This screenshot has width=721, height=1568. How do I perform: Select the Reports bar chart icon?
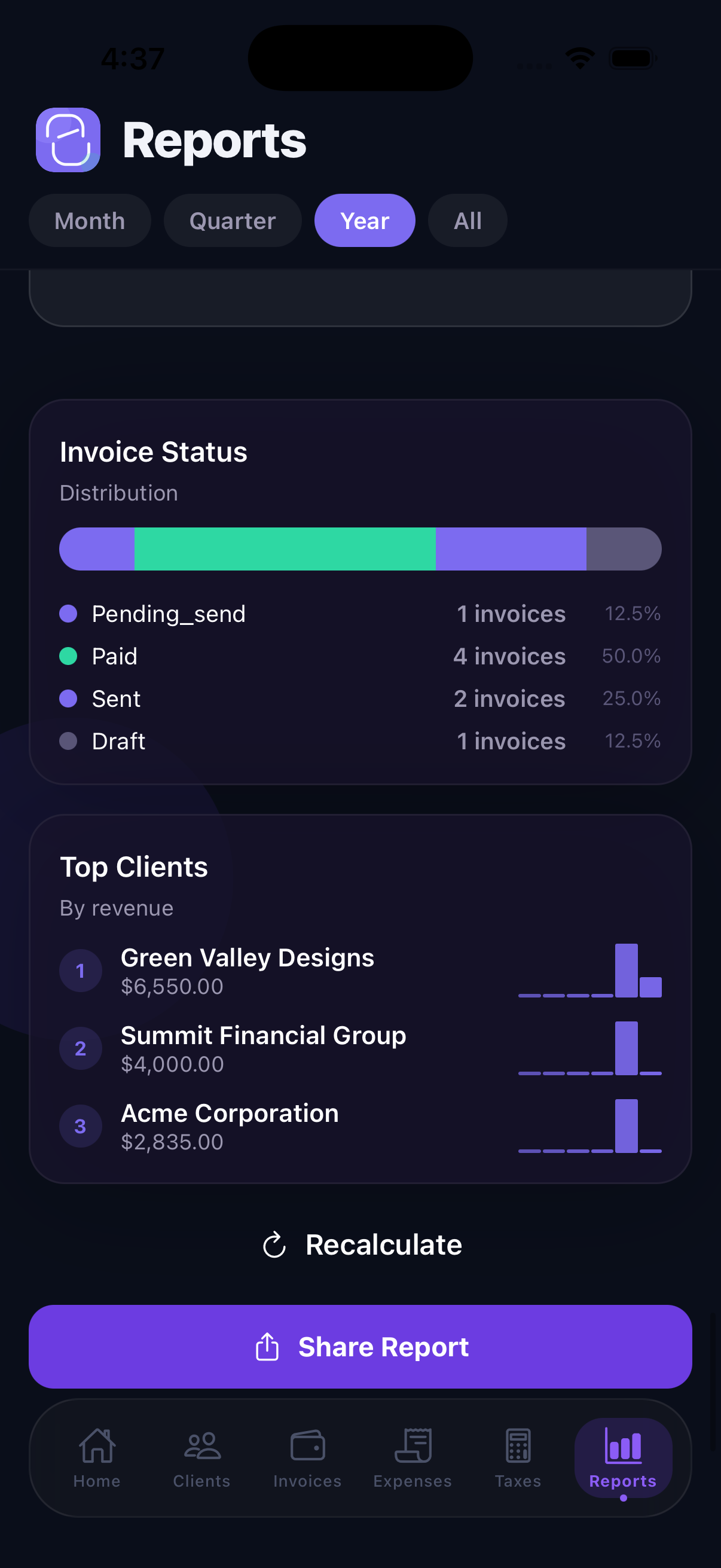coord(622,1445)
